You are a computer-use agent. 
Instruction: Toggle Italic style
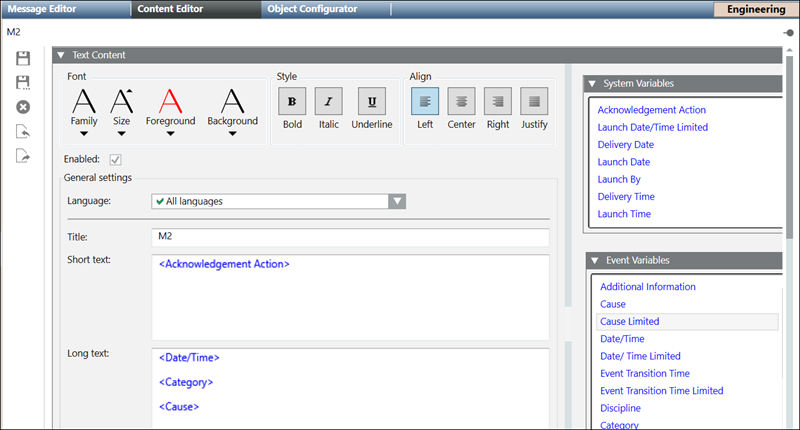click(x=329, y=101)
